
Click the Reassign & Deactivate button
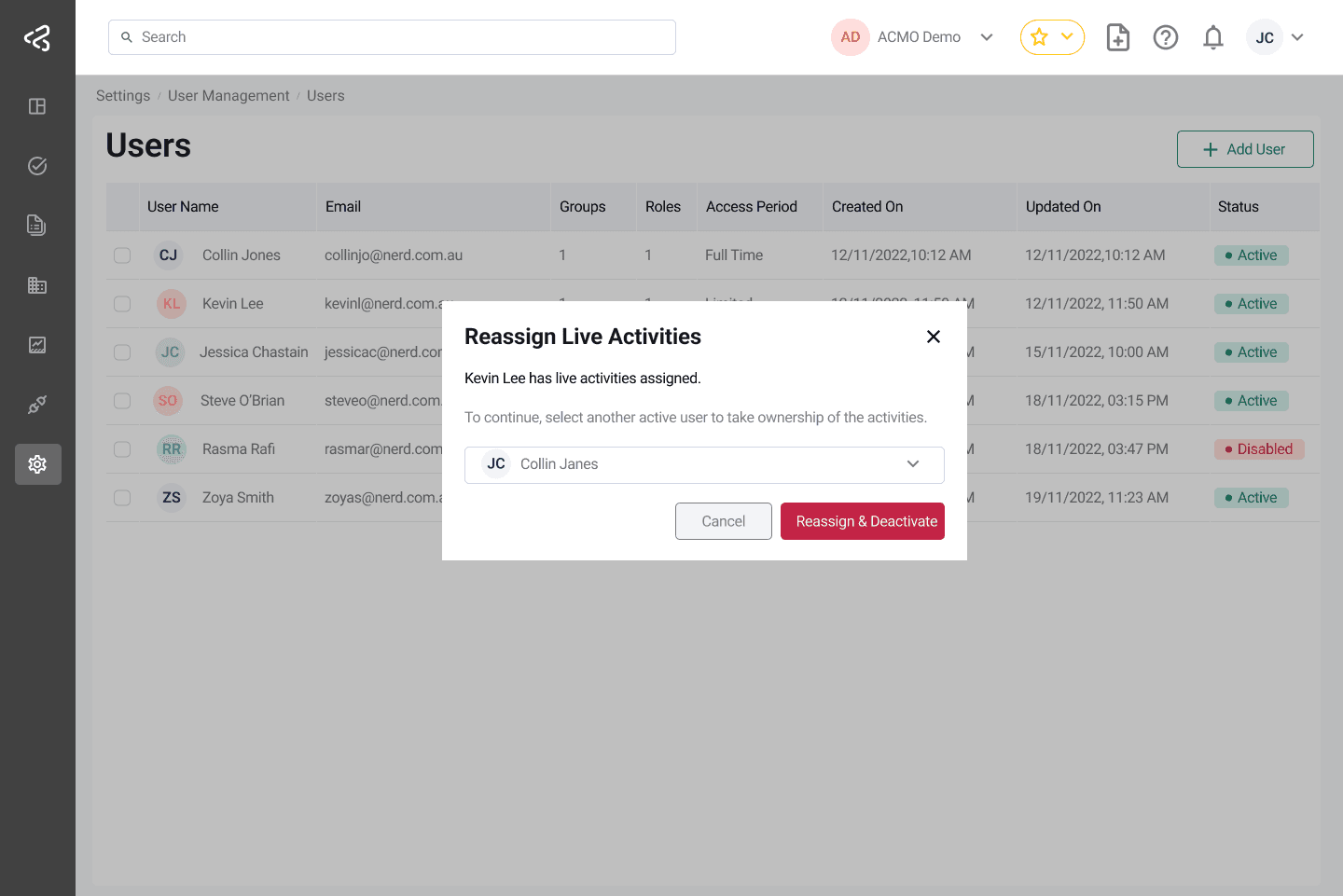[862, 521]
